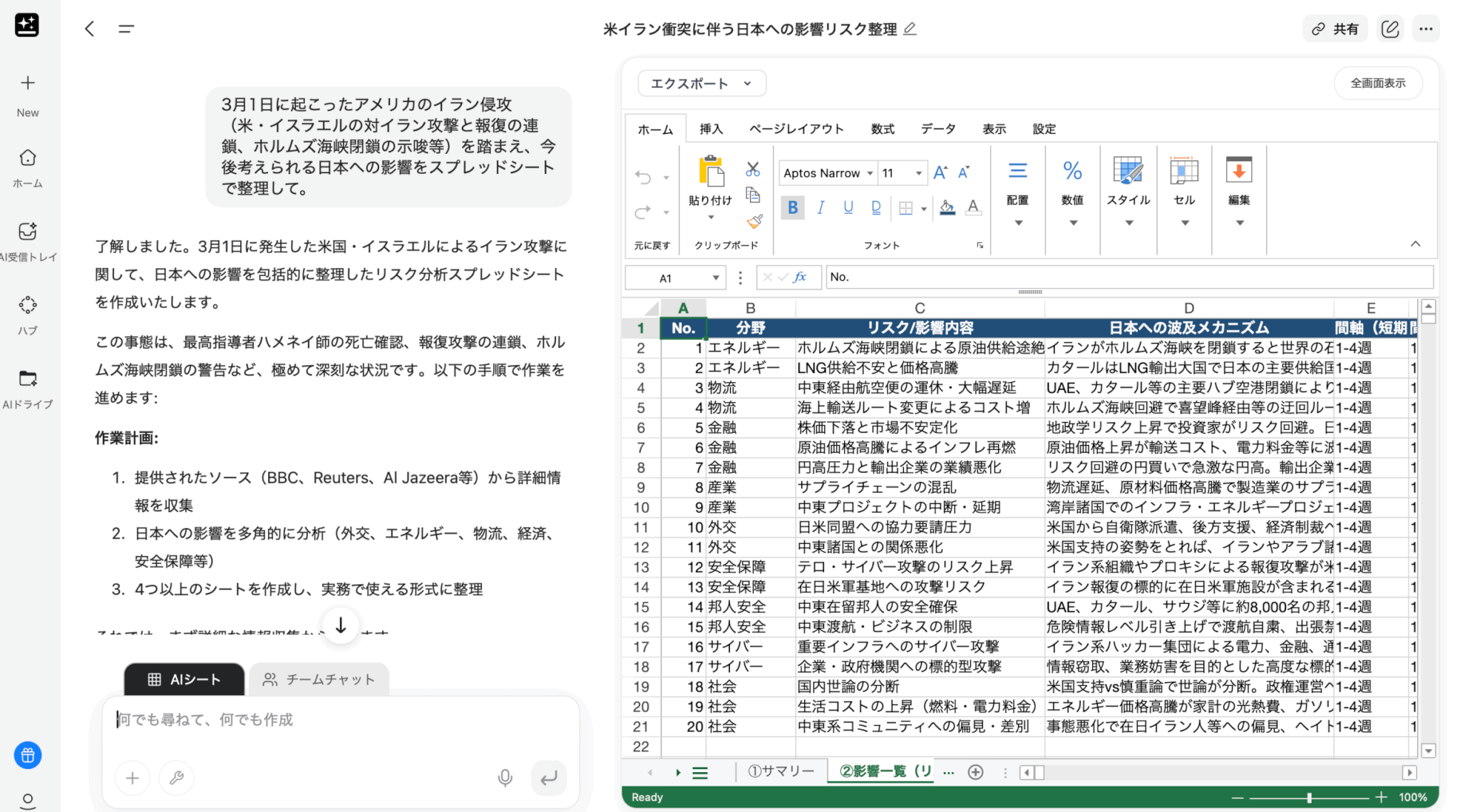Open the エクスポート dropdown
Image resolution: width=1460 pixels, height=812 pixels.
[701, 83]
